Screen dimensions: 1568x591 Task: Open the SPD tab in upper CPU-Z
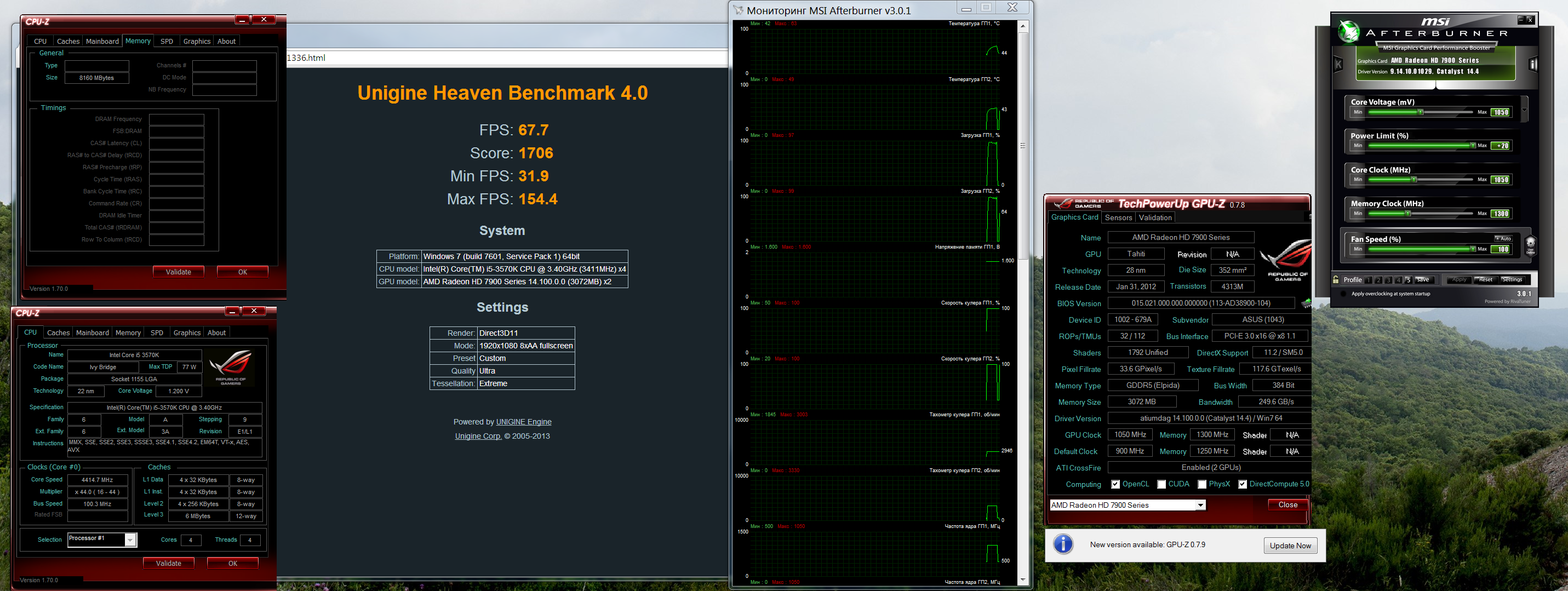[167, 42]
